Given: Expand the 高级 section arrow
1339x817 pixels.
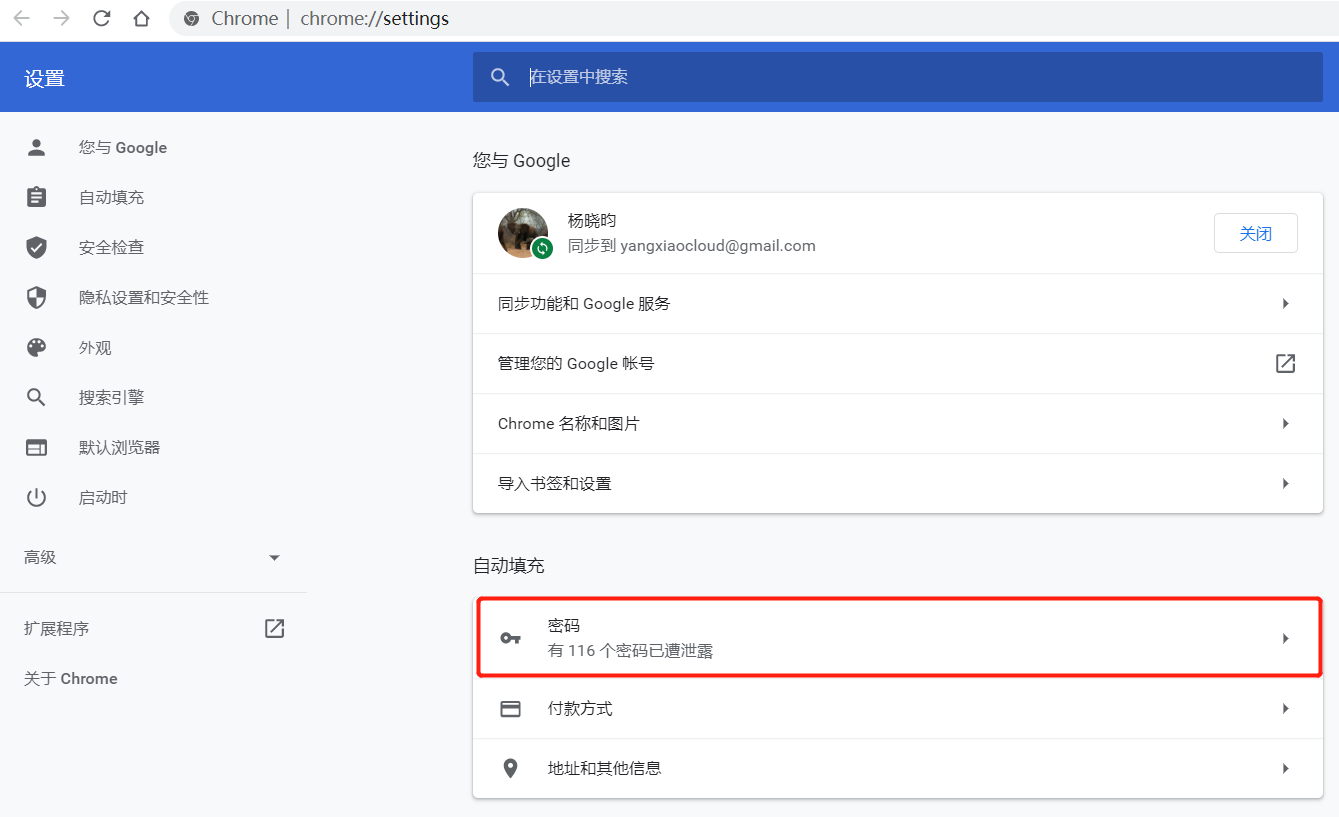Looking at the screenshot, I should 274,557.
